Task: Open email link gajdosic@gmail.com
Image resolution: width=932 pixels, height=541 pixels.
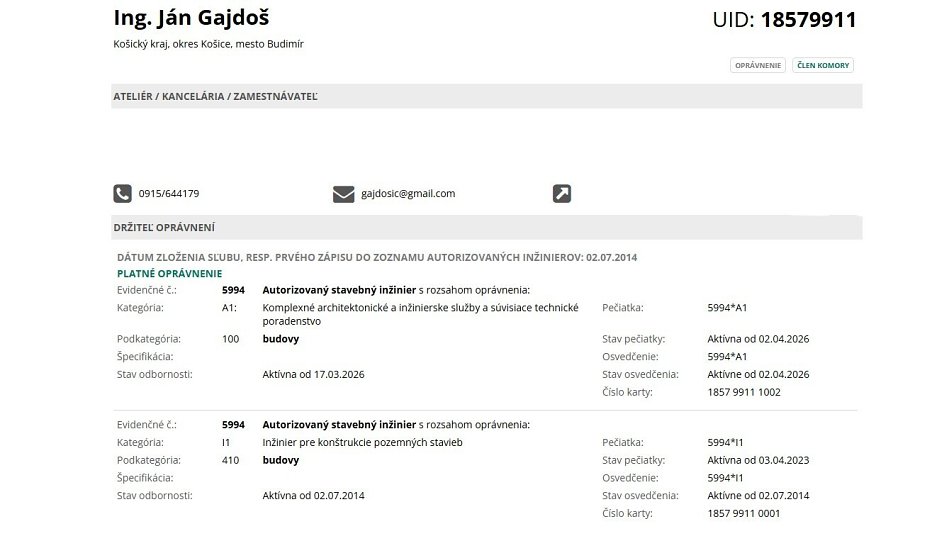Action: coord(408,194)
